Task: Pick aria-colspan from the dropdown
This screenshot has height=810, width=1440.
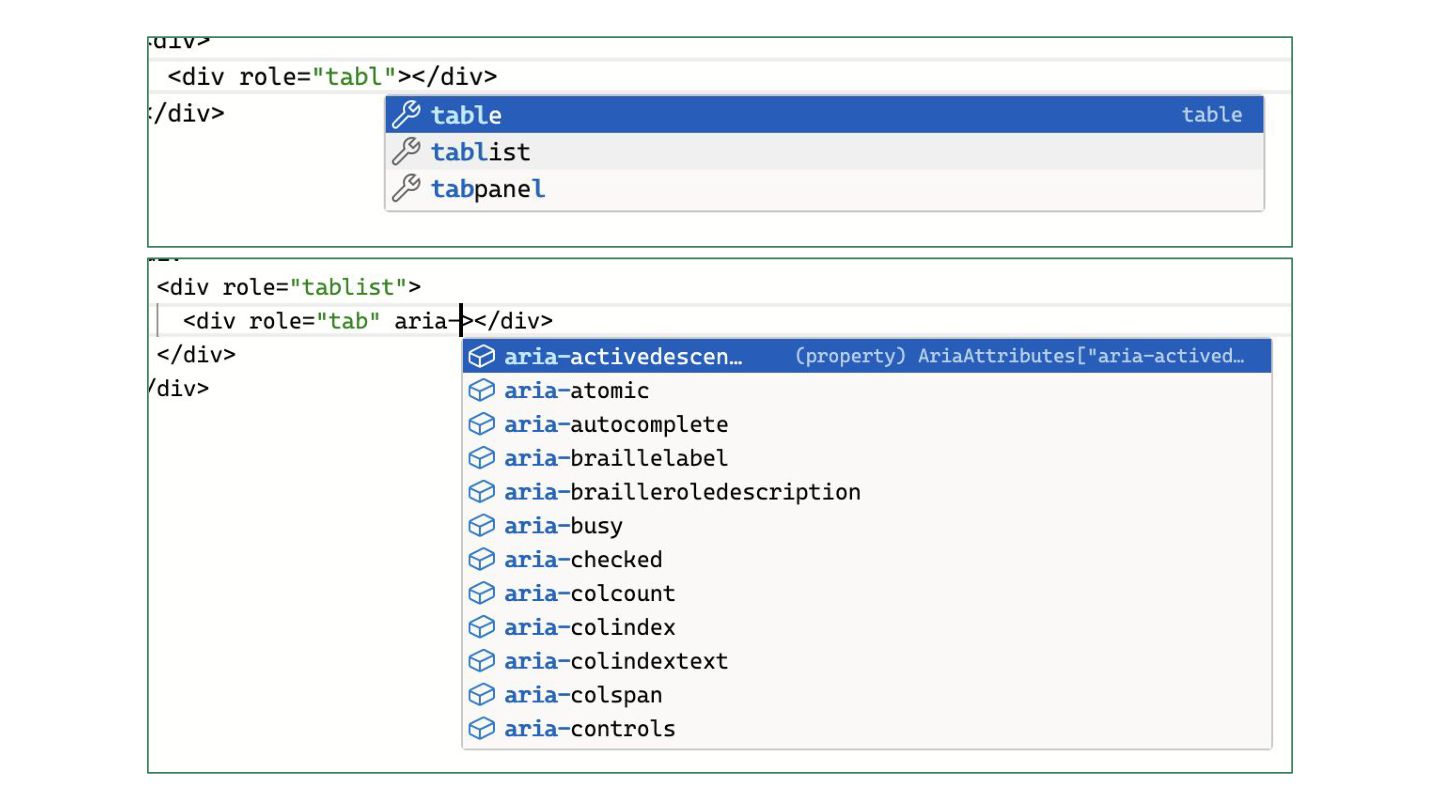Action: [583, 695]
